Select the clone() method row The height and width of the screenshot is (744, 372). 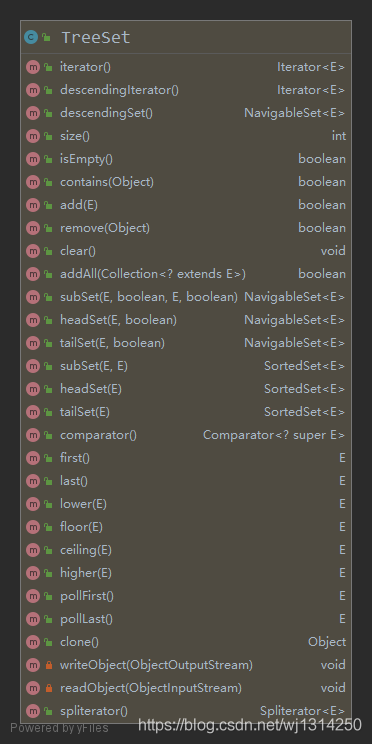186,642
